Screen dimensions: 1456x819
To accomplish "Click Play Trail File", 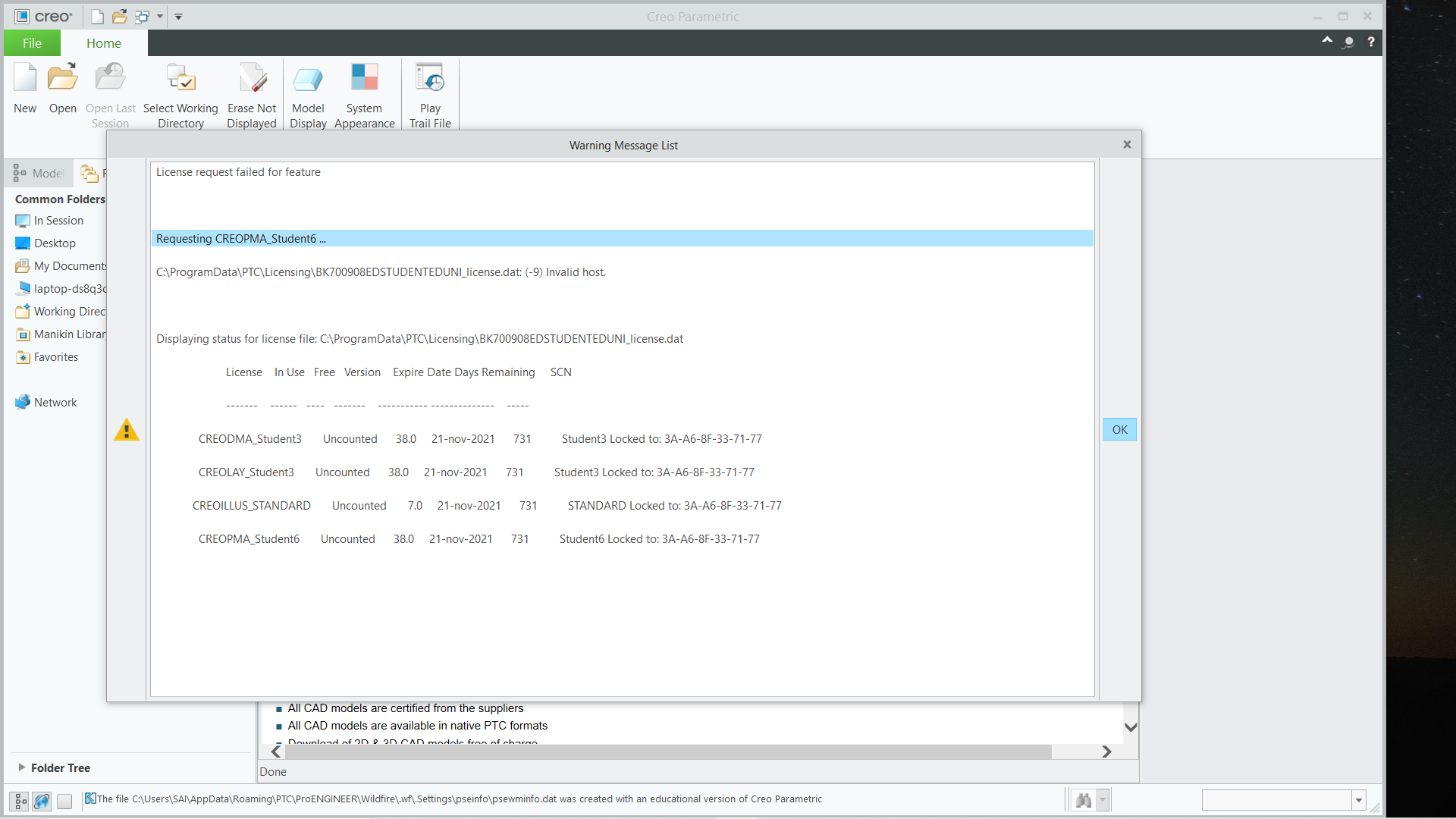I will tap(429, 93).
